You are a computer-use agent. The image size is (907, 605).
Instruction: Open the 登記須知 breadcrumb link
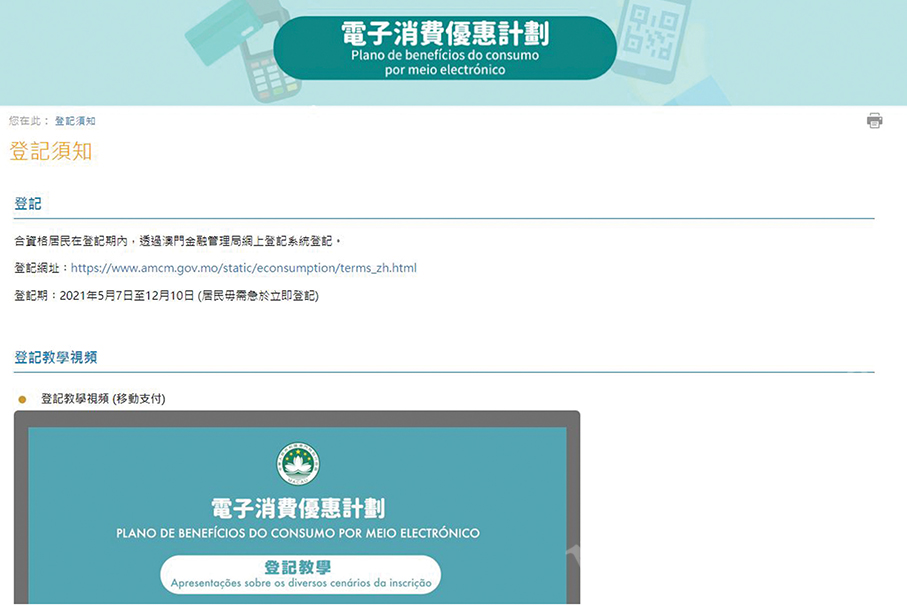[75, 121]
